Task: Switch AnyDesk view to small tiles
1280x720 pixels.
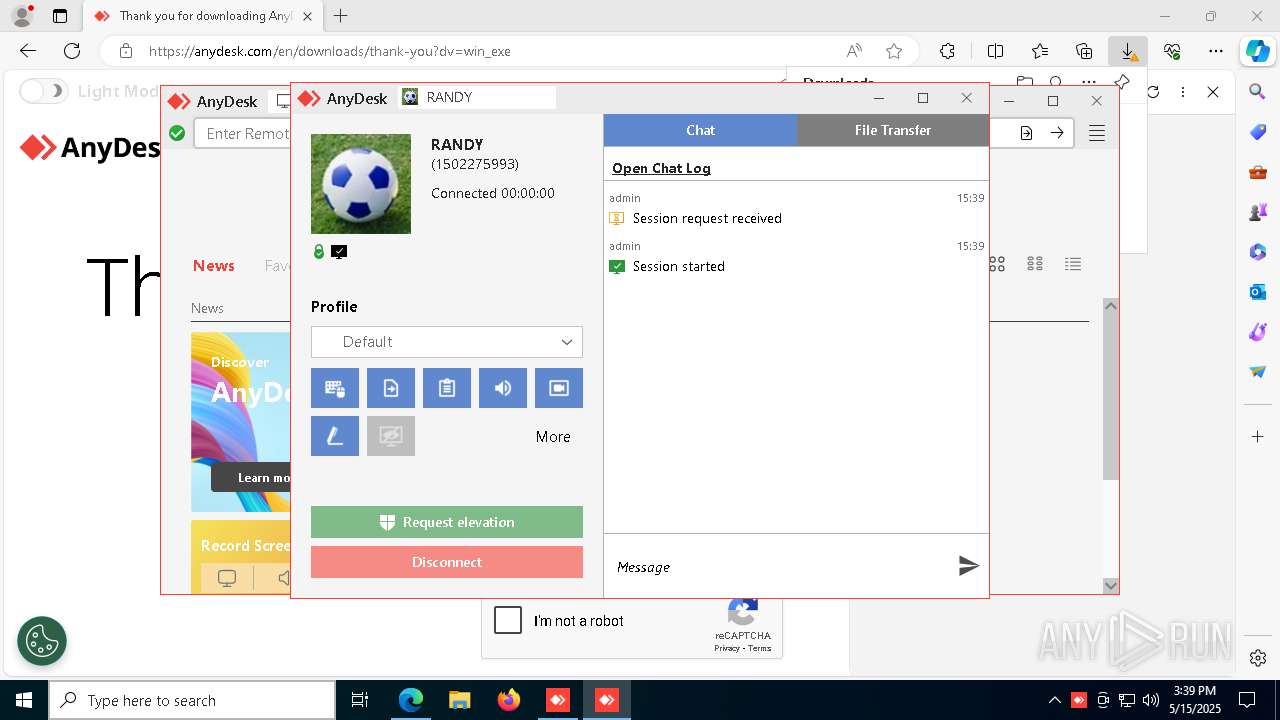Action: [x=1035, y=264]
